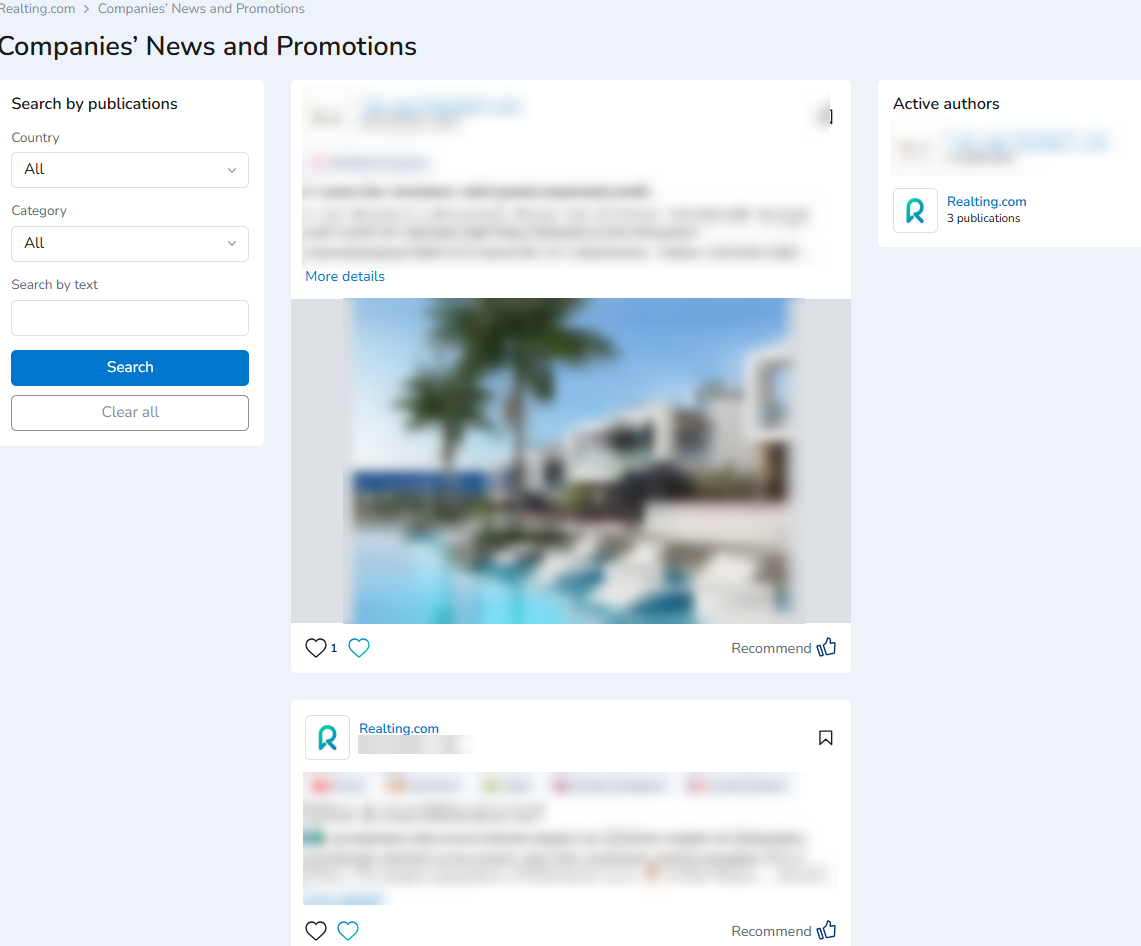
Task: Click the Clear all button
Action: click(x=130, y=413)
